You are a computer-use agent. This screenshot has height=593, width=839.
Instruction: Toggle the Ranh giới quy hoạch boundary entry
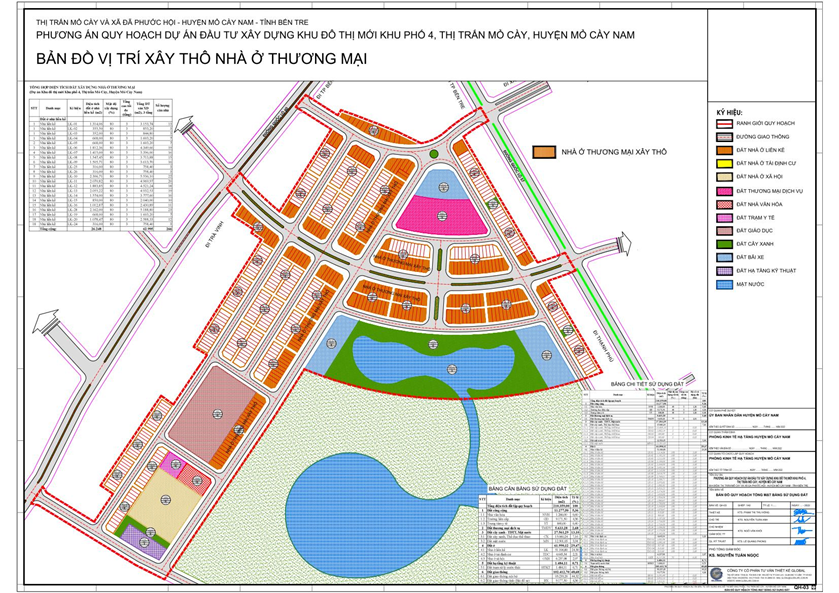pyautogui.click(x=723, y=125)
